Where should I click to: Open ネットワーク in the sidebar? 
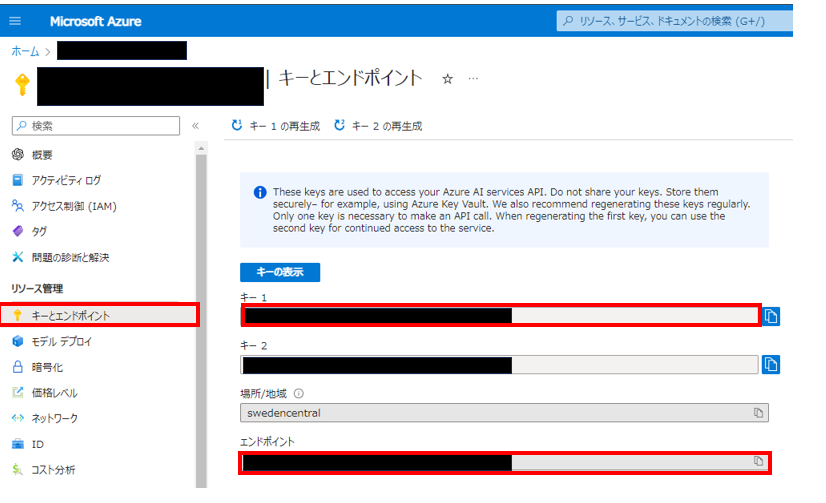(54, 418)
